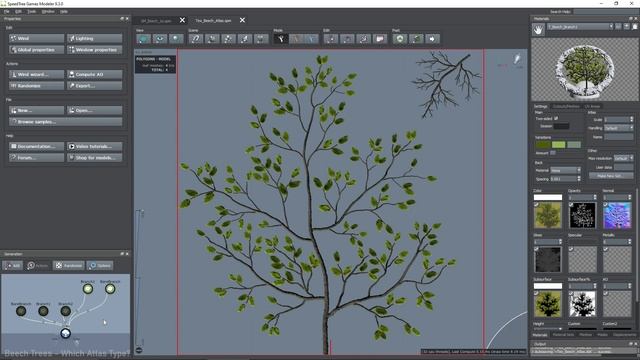Toggle the Opacity map checkbox
The height and width of the screenshot is (360, 640).
tap(571, 204)
